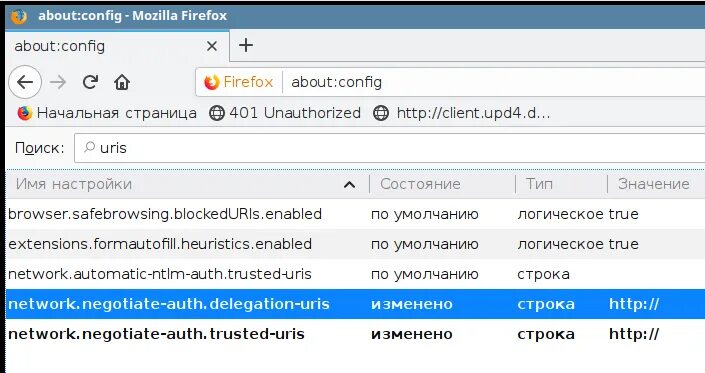Sort by the Тип column header
The image size is (705, 373).
click(562, 184)
